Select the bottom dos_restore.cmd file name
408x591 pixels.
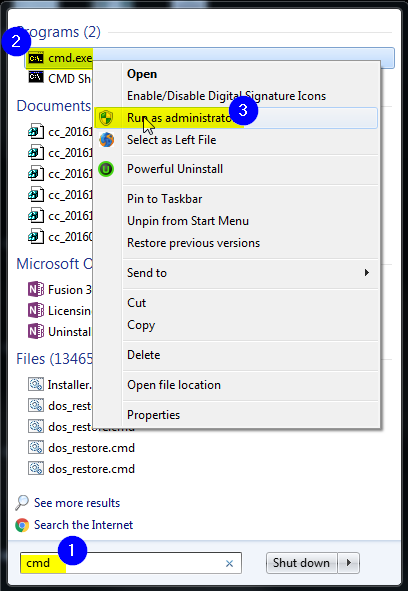92,469
